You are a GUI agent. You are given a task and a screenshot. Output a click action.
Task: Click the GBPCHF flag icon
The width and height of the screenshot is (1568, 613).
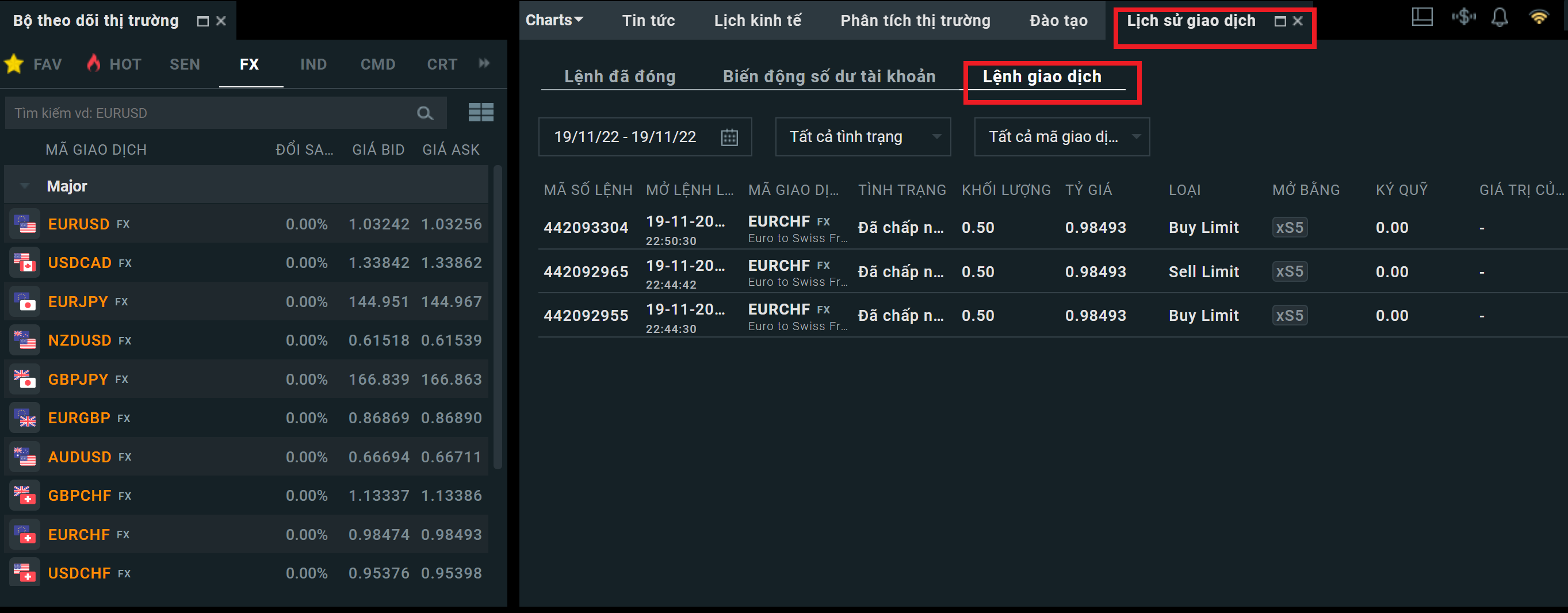click(x=25, y=496)
